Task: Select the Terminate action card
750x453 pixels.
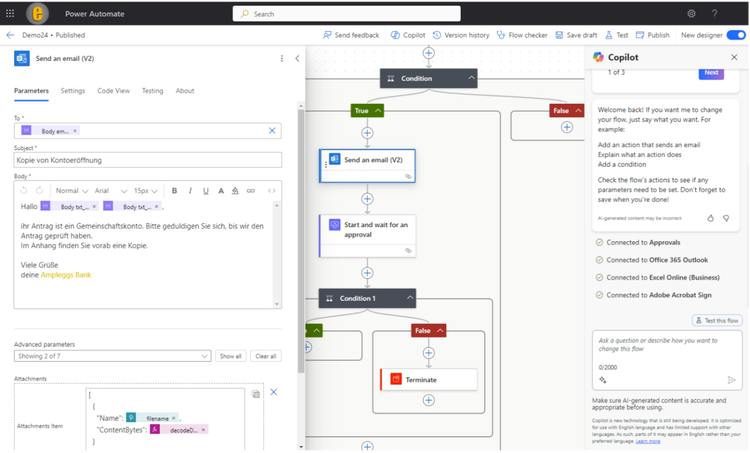Action: point(429,380)
